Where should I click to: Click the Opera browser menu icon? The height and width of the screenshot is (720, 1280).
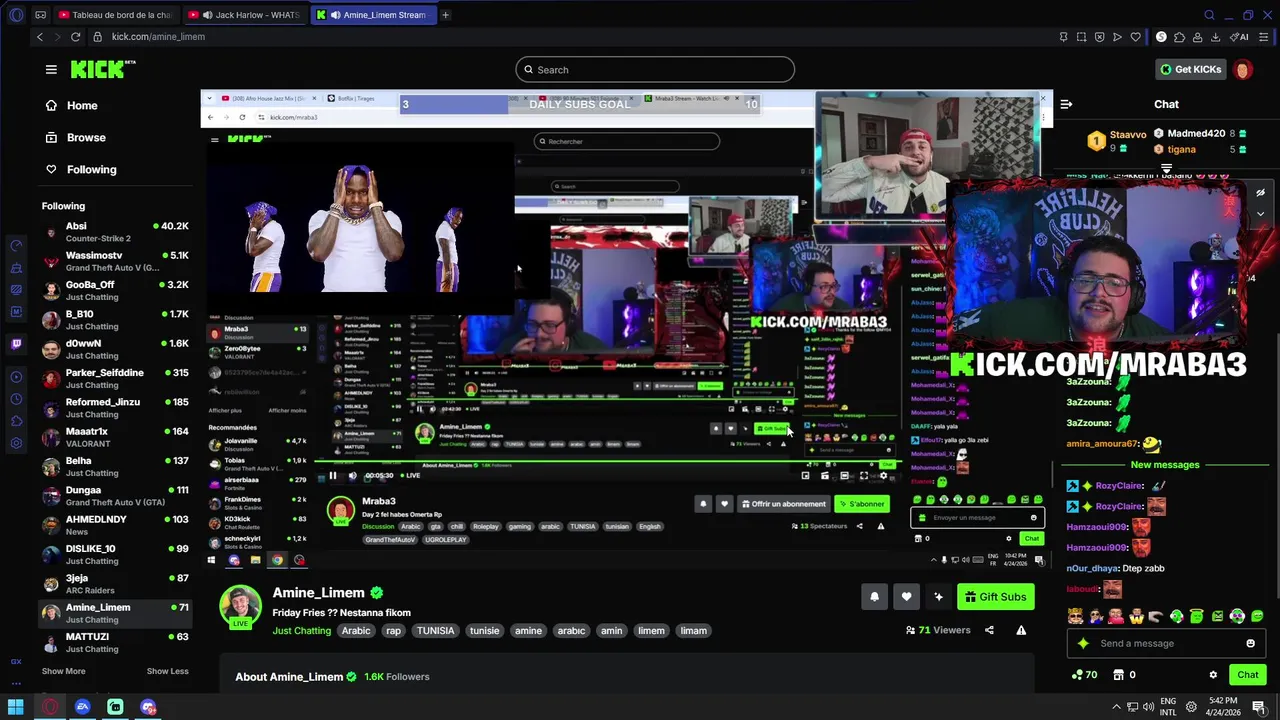16,15
